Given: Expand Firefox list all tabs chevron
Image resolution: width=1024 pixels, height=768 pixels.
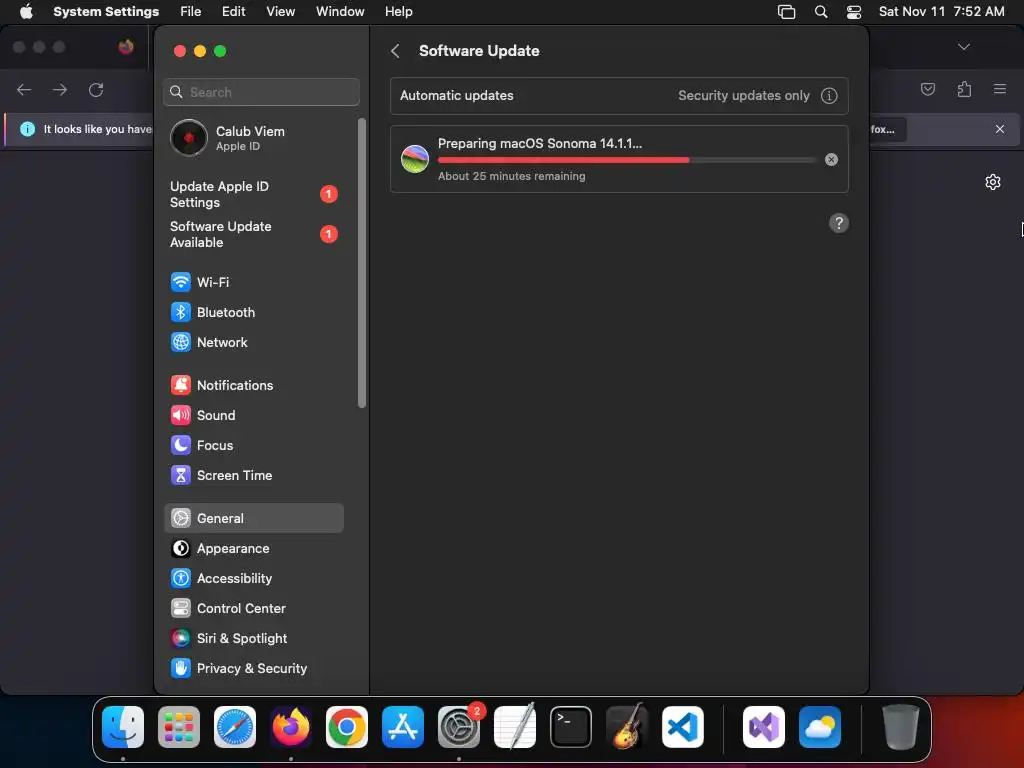Looking at the screenshot, I should point(963,47).
